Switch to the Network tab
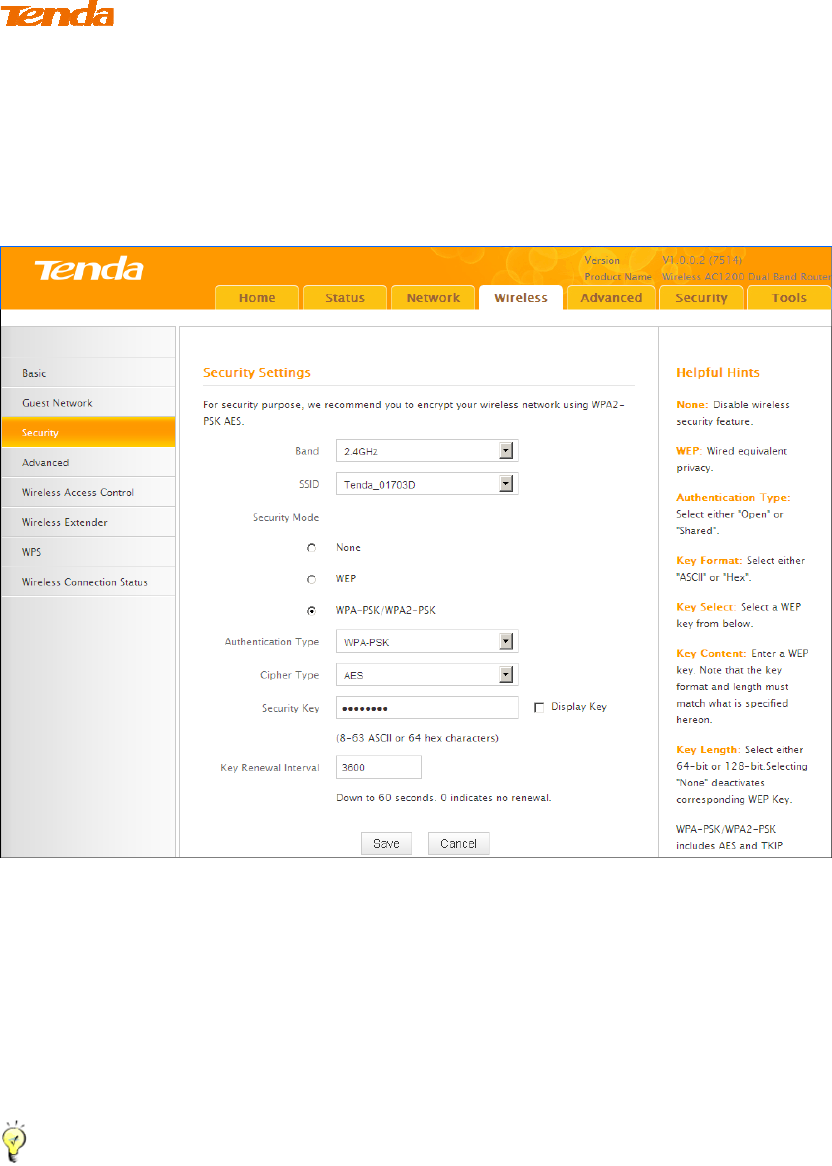The height and width of the screenshot is (1166, 832). point(433,297)
